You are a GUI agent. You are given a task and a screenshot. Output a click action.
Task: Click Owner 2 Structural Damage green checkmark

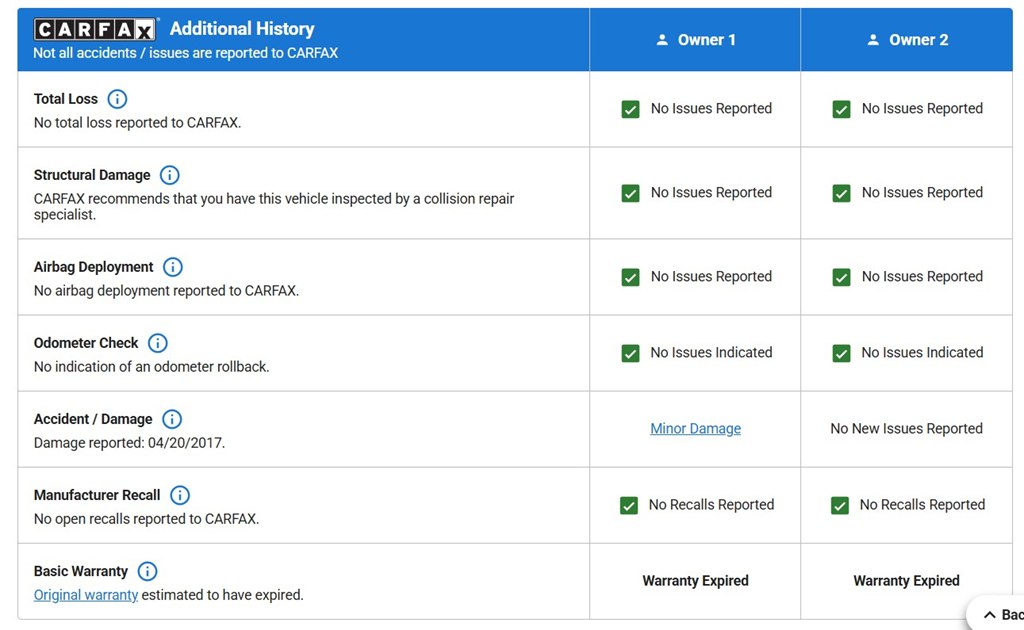pos(841,193)
